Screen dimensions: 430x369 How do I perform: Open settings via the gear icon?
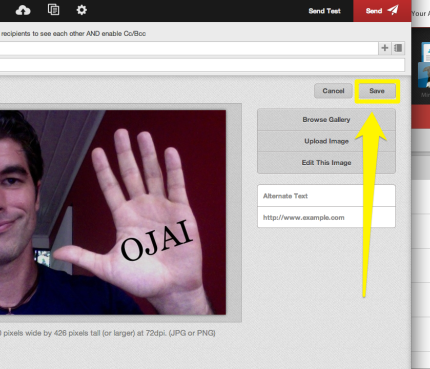point(82,10)
